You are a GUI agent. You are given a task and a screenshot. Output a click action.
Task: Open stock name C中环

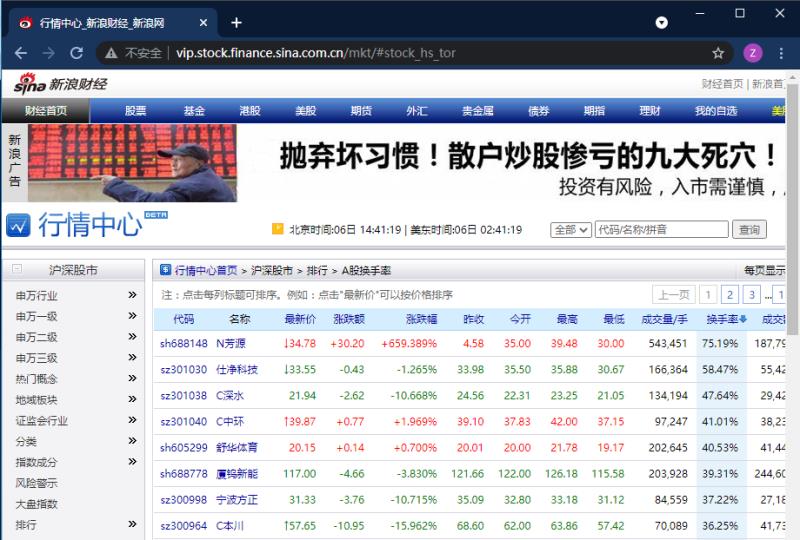click(230, 422)
